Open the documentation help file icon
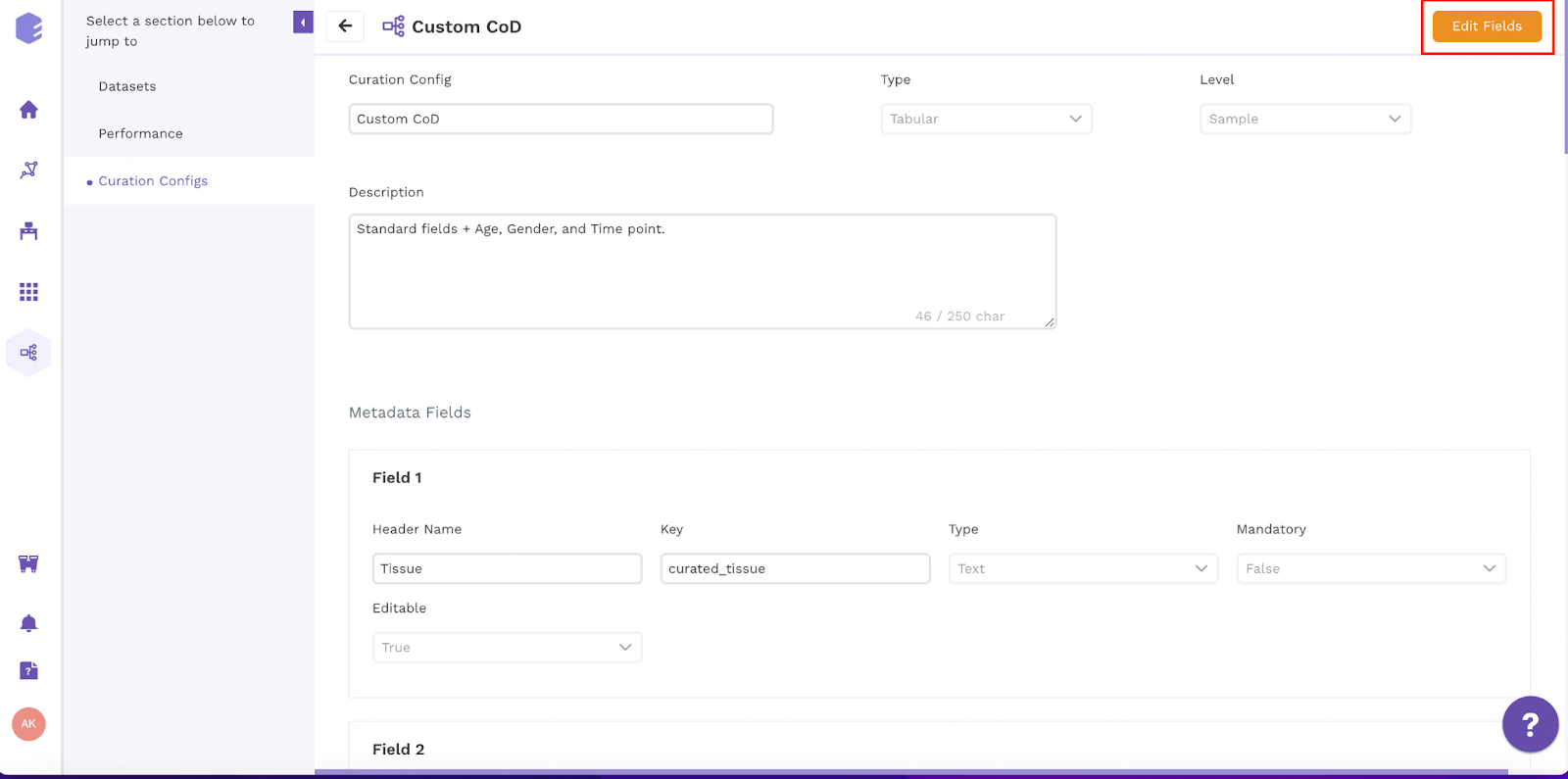The height and width of the screenshot is (779, 1568). [x=28, y=670]
